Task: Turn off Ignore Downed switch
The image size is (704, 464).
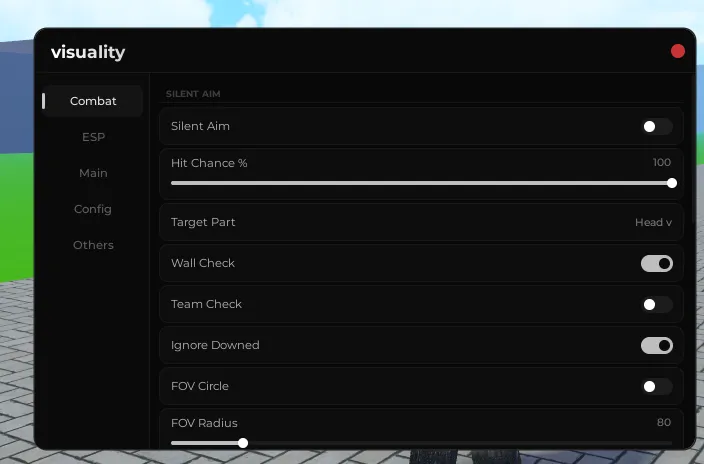Action: pyautogui.click(x=656, y=345)
